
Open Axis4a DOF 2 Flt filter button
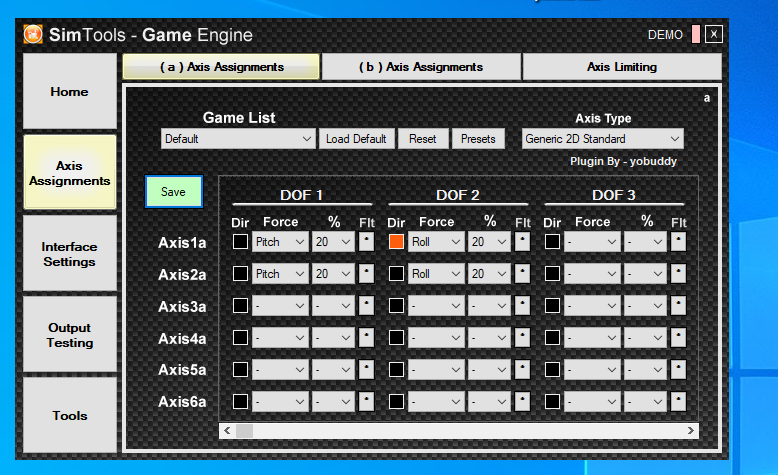522,338
